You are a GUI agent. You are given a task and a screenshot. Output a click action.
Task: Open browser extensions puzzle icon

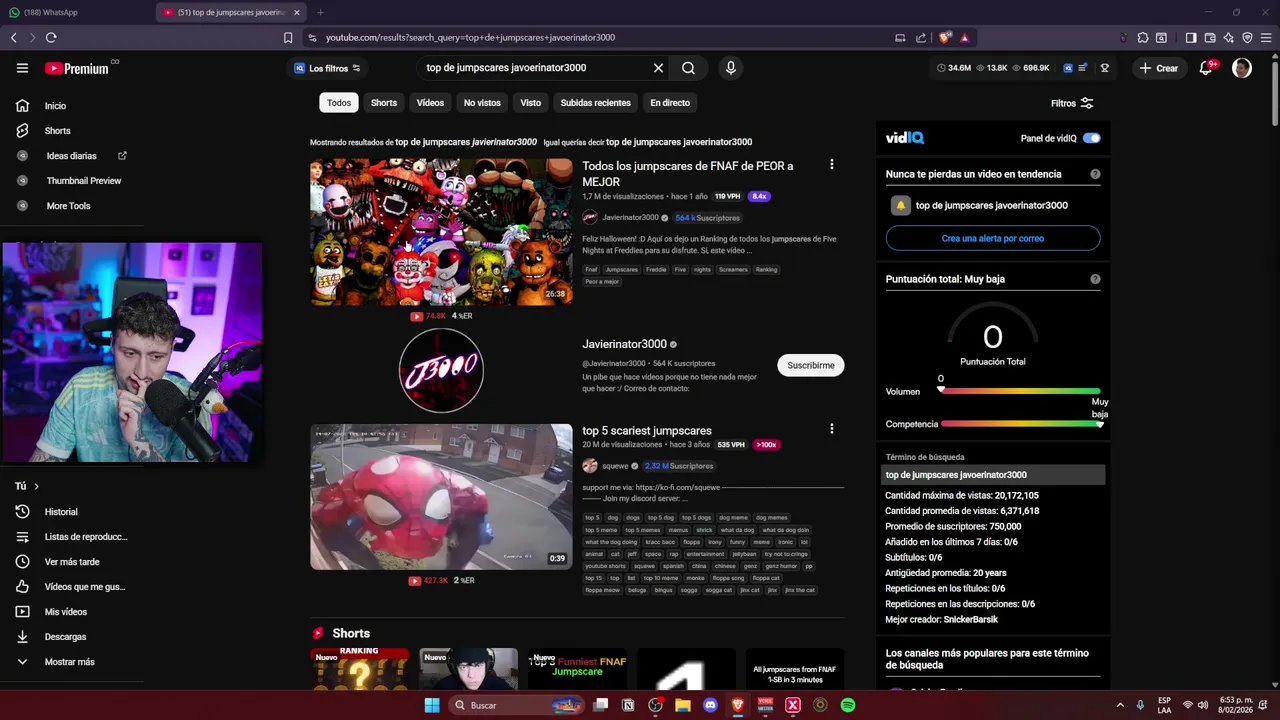(x=1143, y=38)
